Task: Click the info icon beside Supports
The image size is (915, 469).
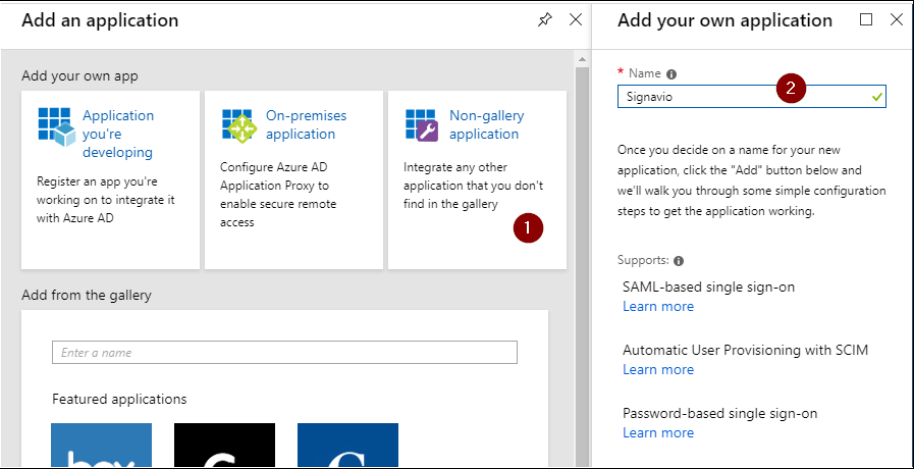Action: click(x=678, y=261)
